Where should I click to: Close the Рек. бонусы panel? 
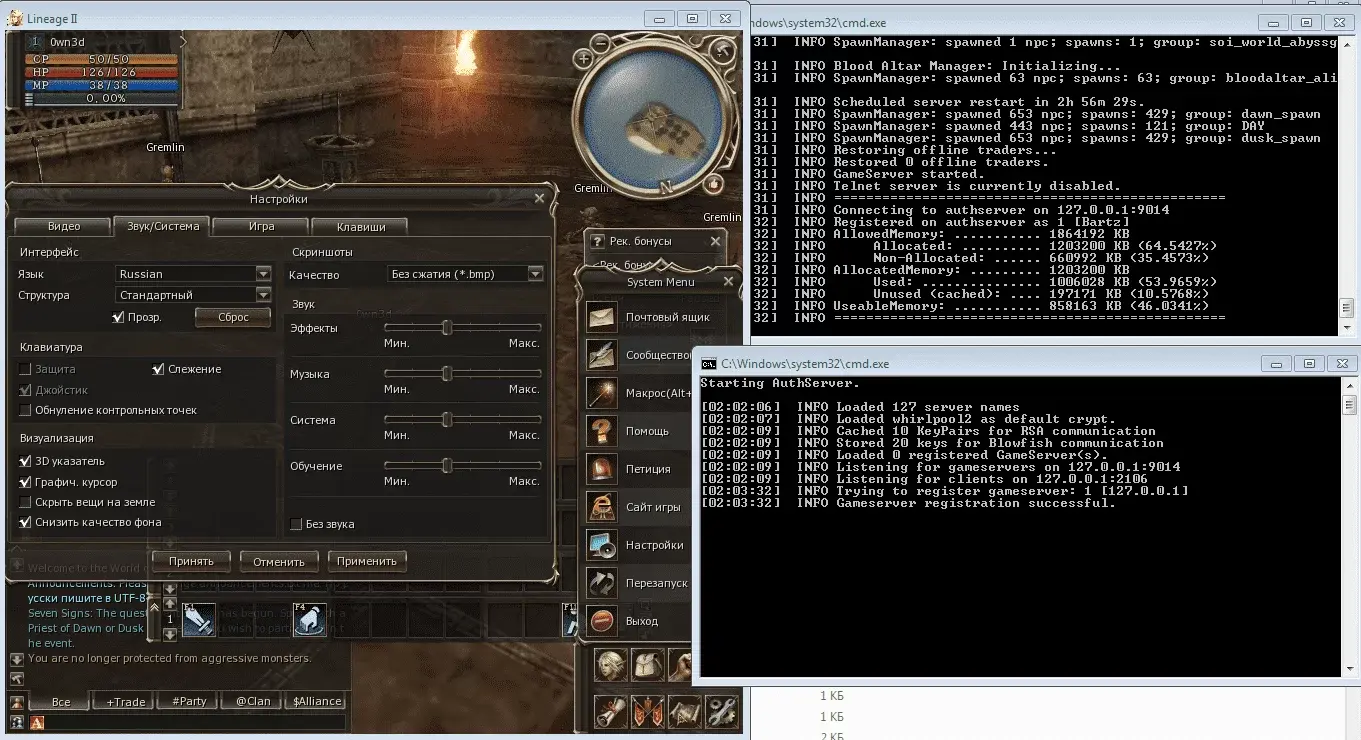coord(715,241)
